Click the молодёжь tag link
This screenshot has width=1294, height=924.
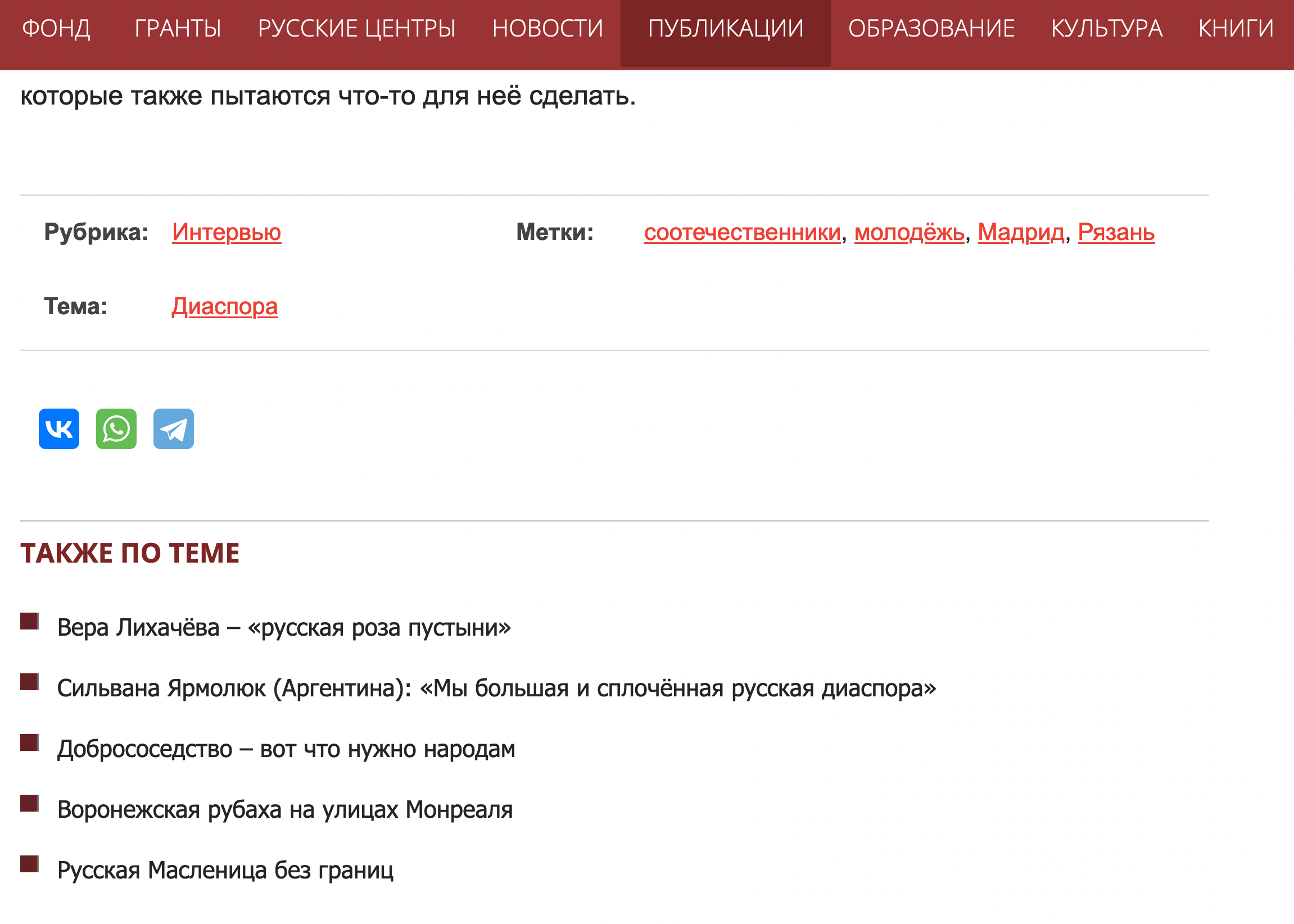909,232
